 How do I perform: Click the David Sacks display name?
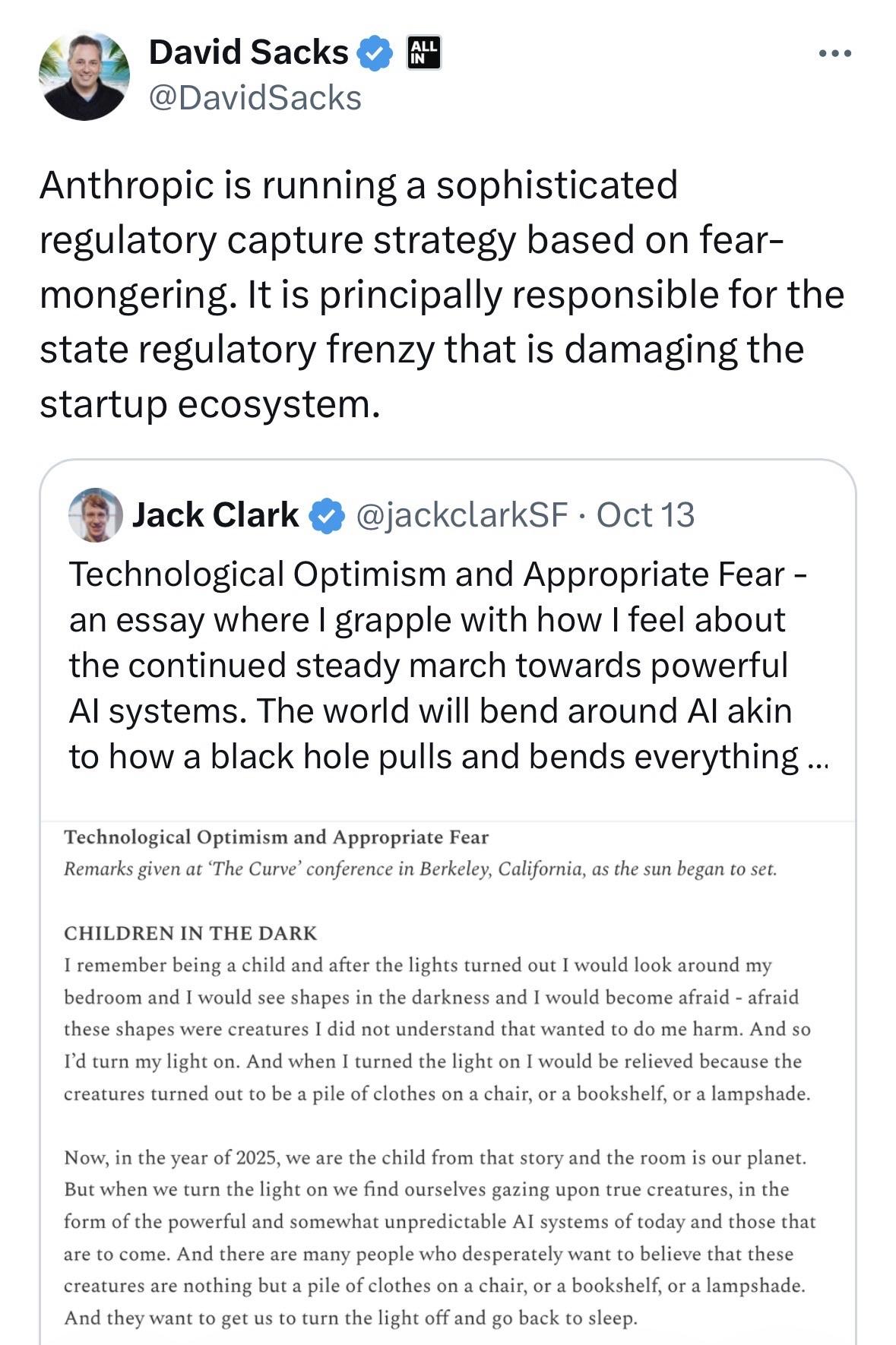click(248, 52)
